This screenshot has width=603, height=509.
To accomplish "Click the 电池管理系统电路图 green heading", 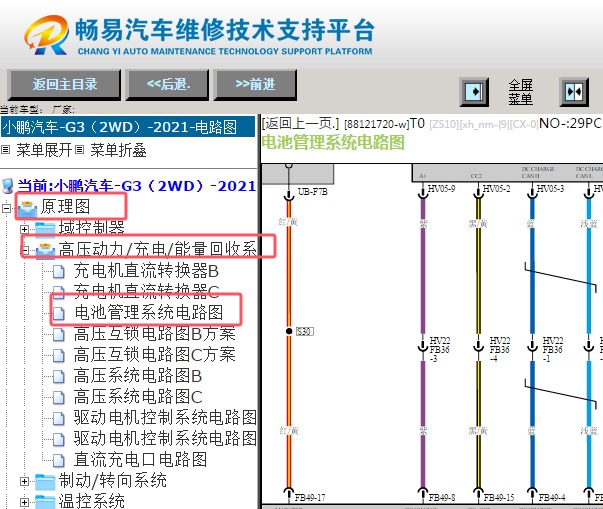I will point(333,142).
